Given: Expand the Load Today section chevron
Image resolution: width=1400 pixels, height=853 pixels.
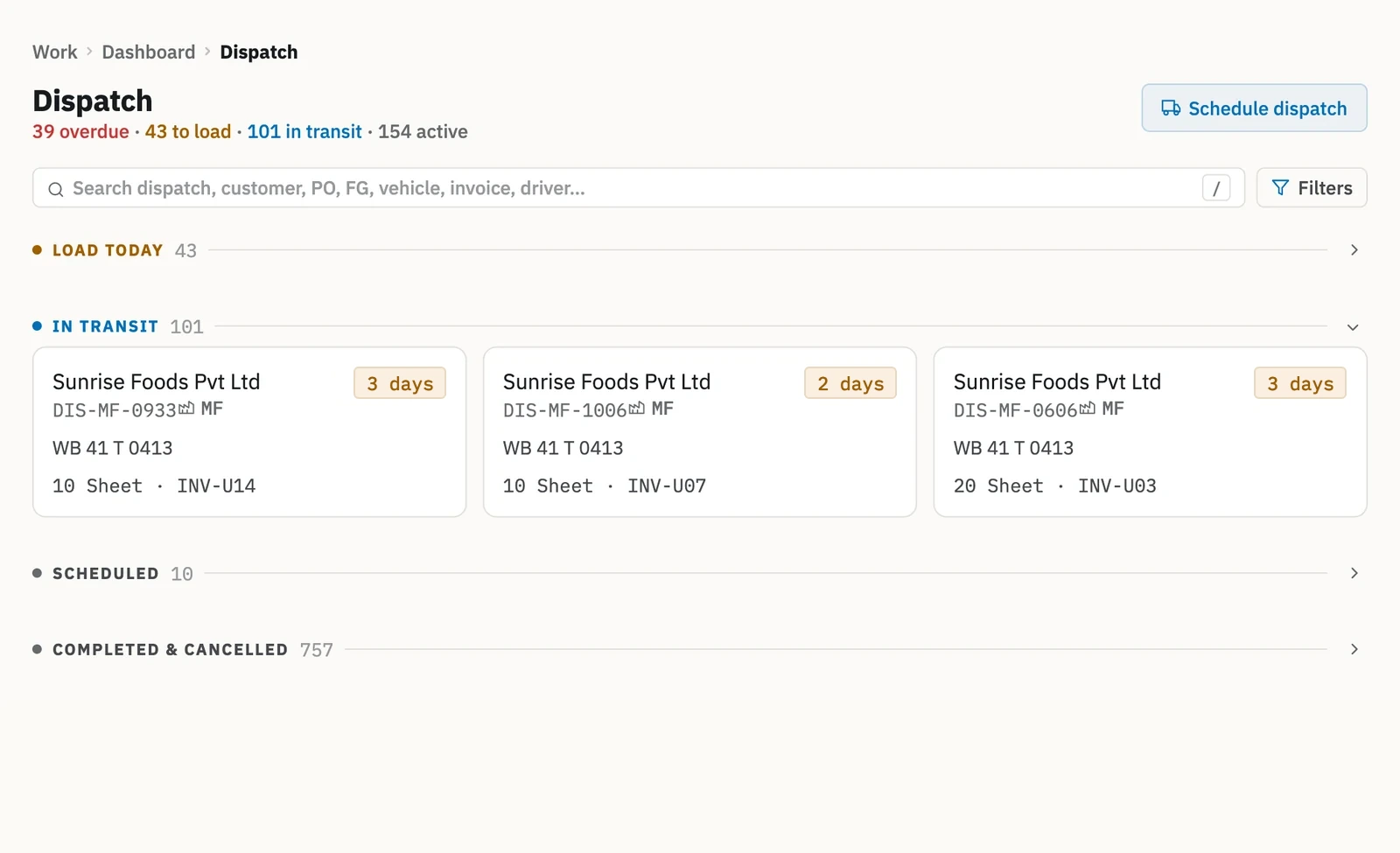Looking at the screenshot, I should click(x=1354, y=250).
